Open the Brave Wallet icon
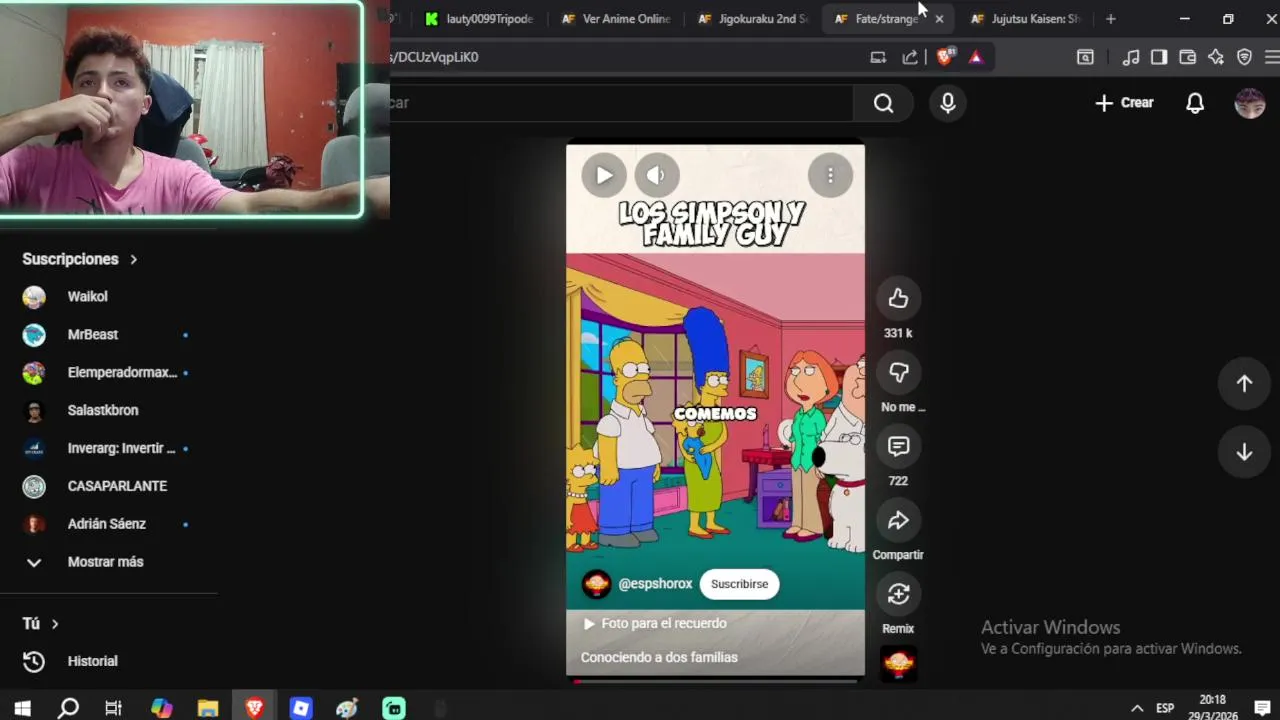 pos(1188,57)
